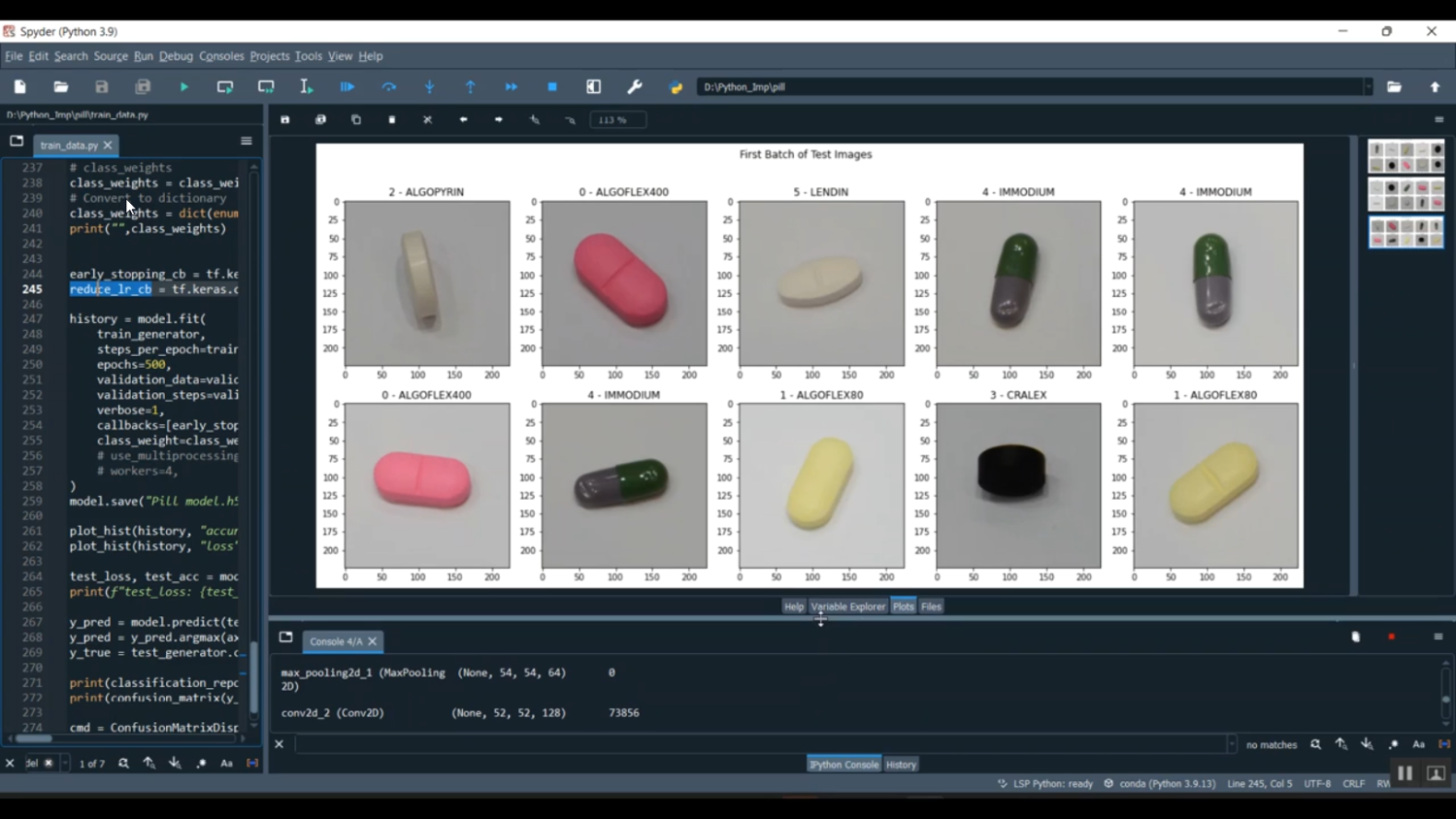Screen dimensions: 1456x819
Task: Switch to the Variable Explorer tab
Action: point(847,606)
